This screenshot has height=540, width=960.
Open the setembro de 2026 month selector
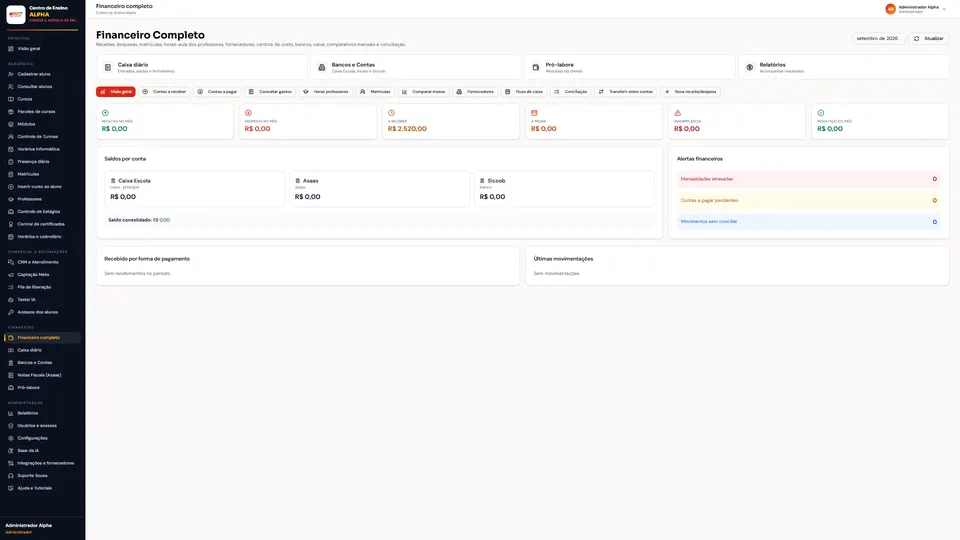click(x=878, y=39)
